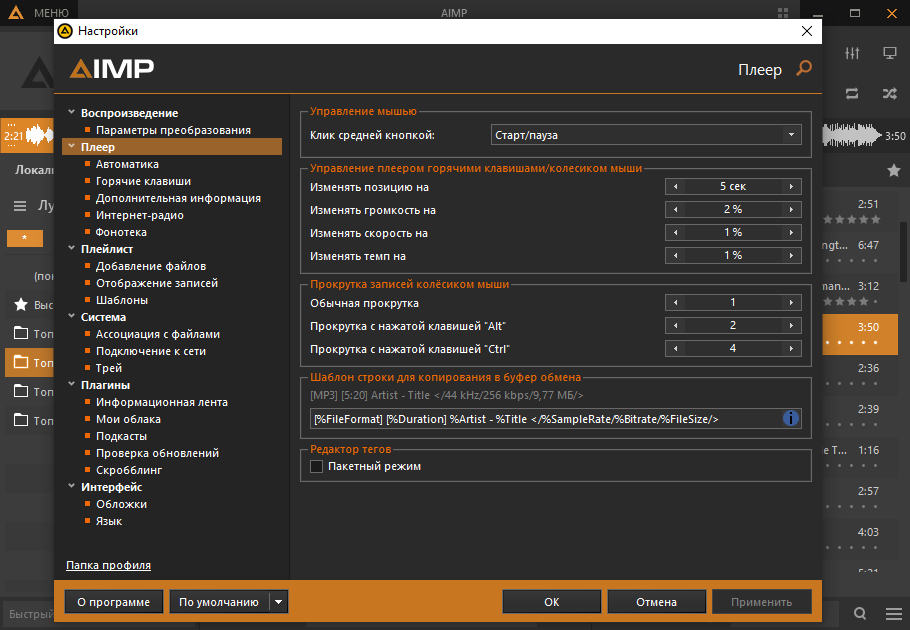Increase Обычная прокрутка value

[791, 302]
